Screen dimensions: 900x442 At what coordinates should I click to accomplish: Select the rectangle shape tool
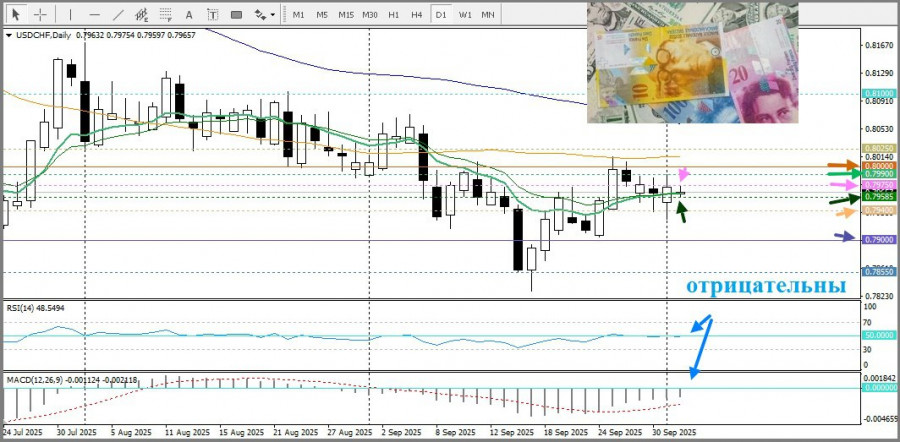(x=236, y=14)
